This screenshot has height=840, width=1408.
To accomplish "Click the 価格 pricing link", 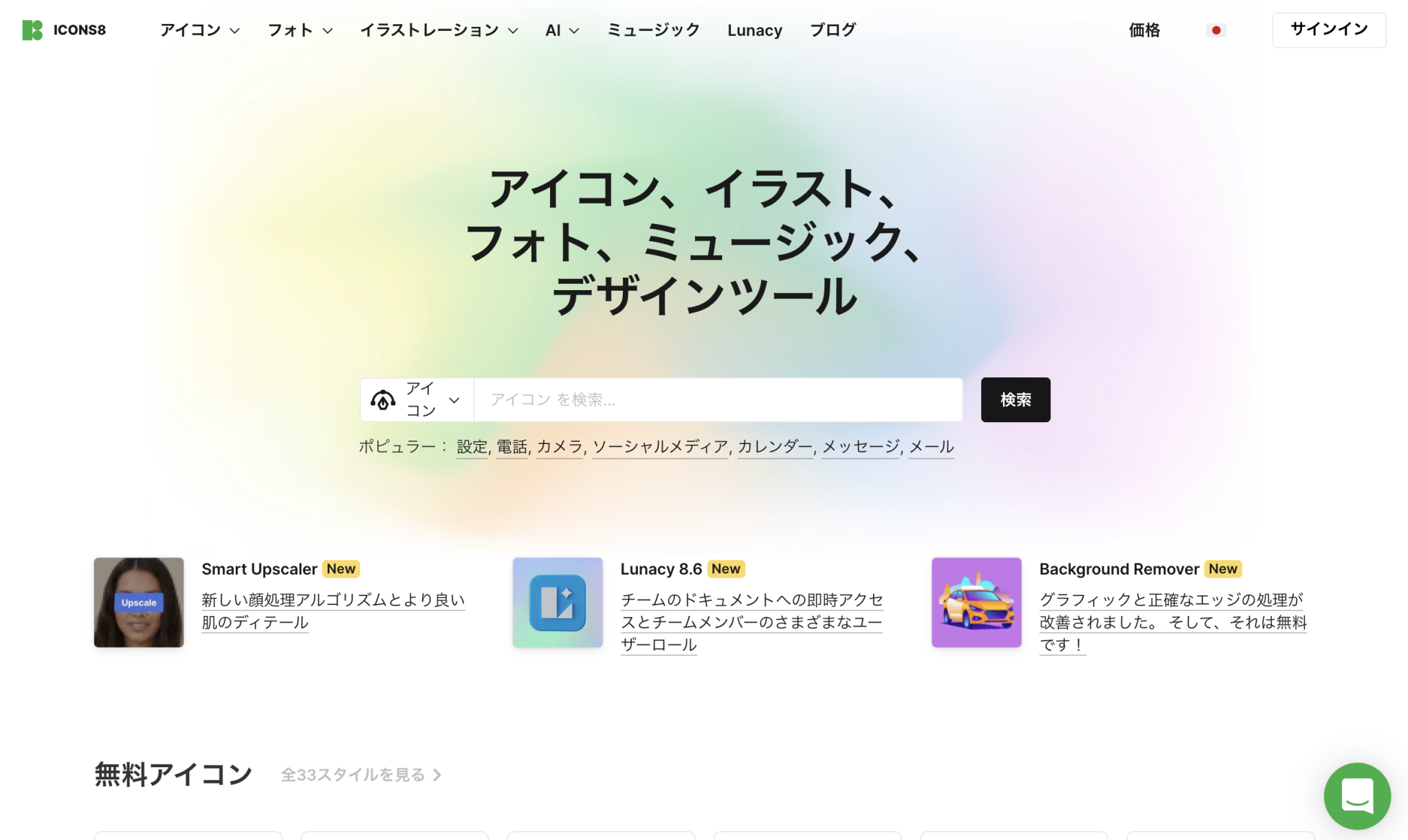I will point(1144,30).
